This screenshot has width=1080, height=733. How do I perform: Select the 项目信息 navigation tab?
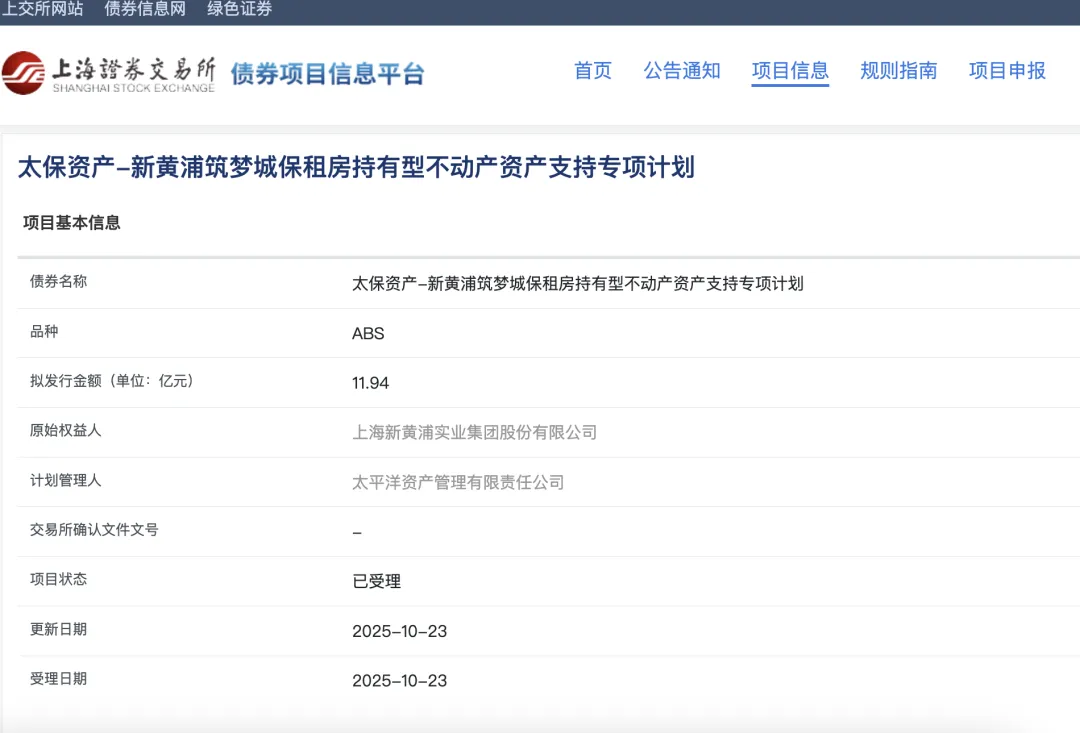[790, 71]
